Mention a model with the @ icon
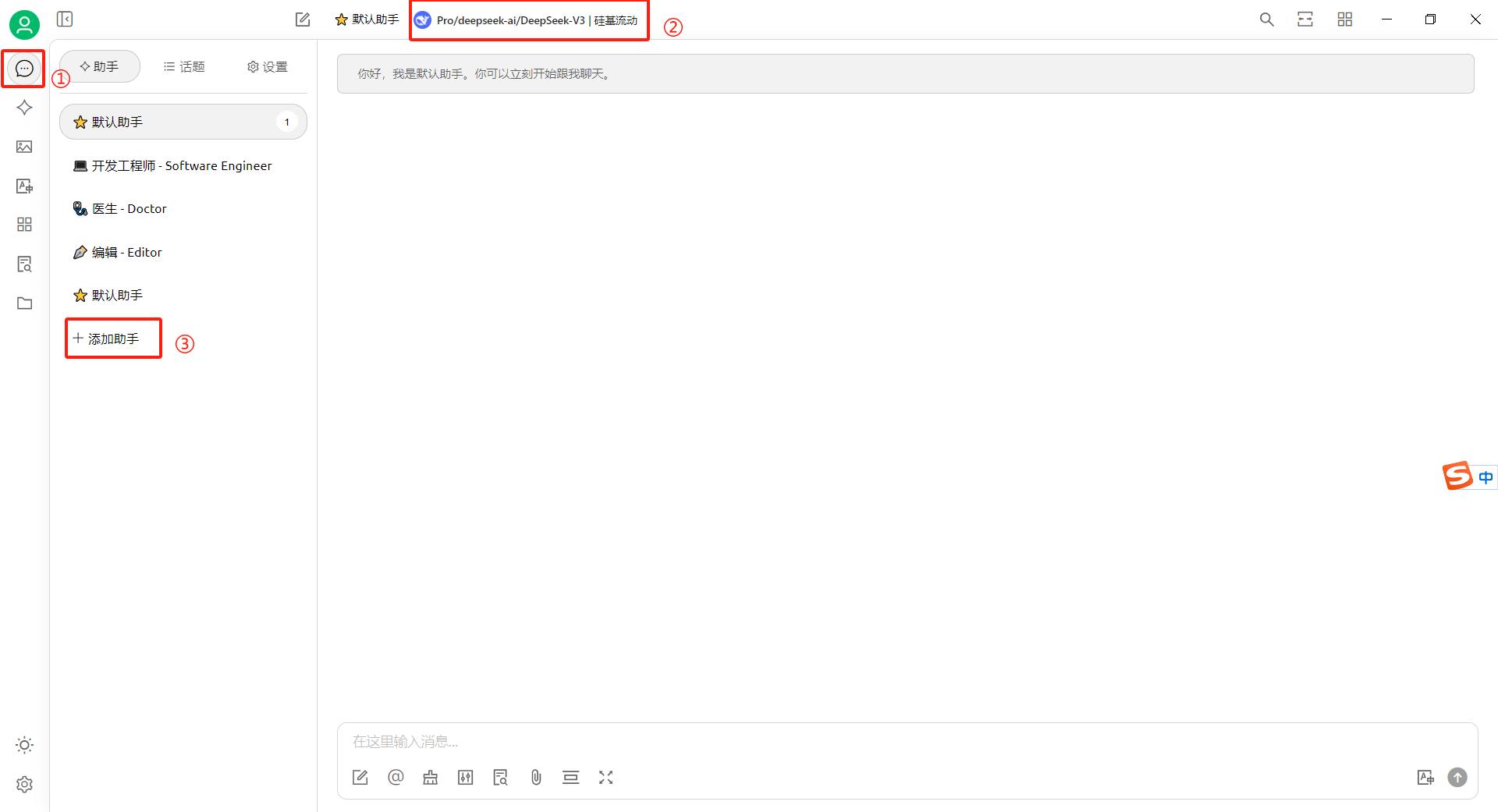Viewport: 1498px width, 812px height. tap(396, 777)
